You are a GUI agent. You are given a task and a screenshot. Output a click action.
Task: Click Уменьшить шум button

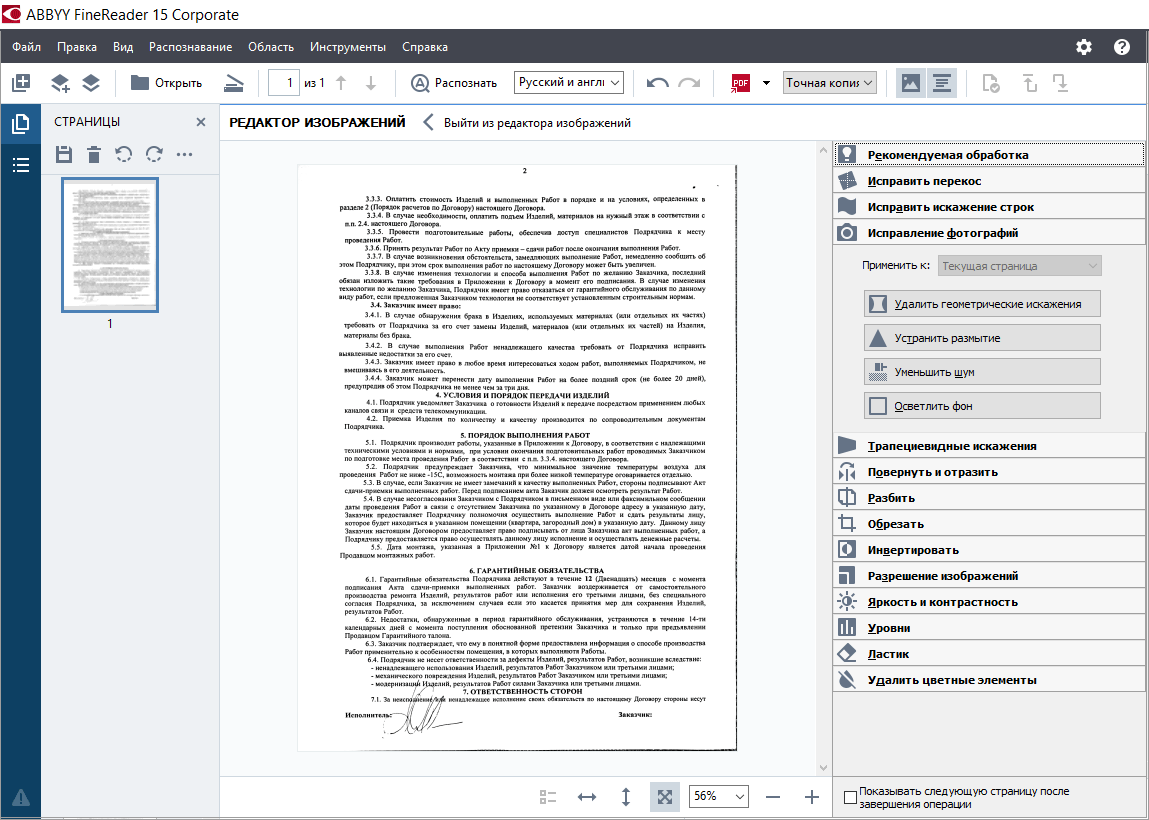tap(983, 372)
